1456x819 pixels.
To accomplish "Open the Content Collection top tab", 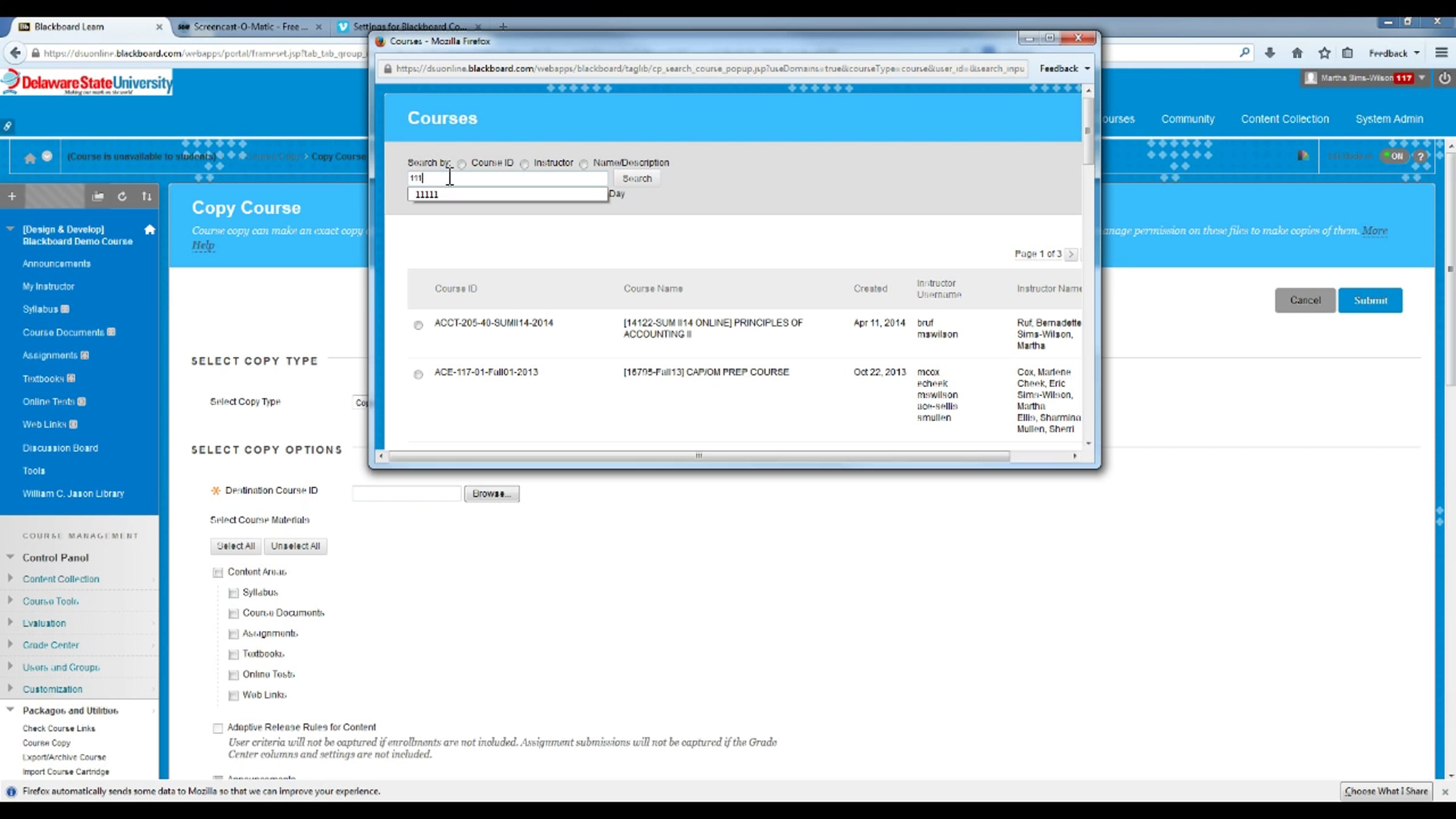I will (1285, 119).
